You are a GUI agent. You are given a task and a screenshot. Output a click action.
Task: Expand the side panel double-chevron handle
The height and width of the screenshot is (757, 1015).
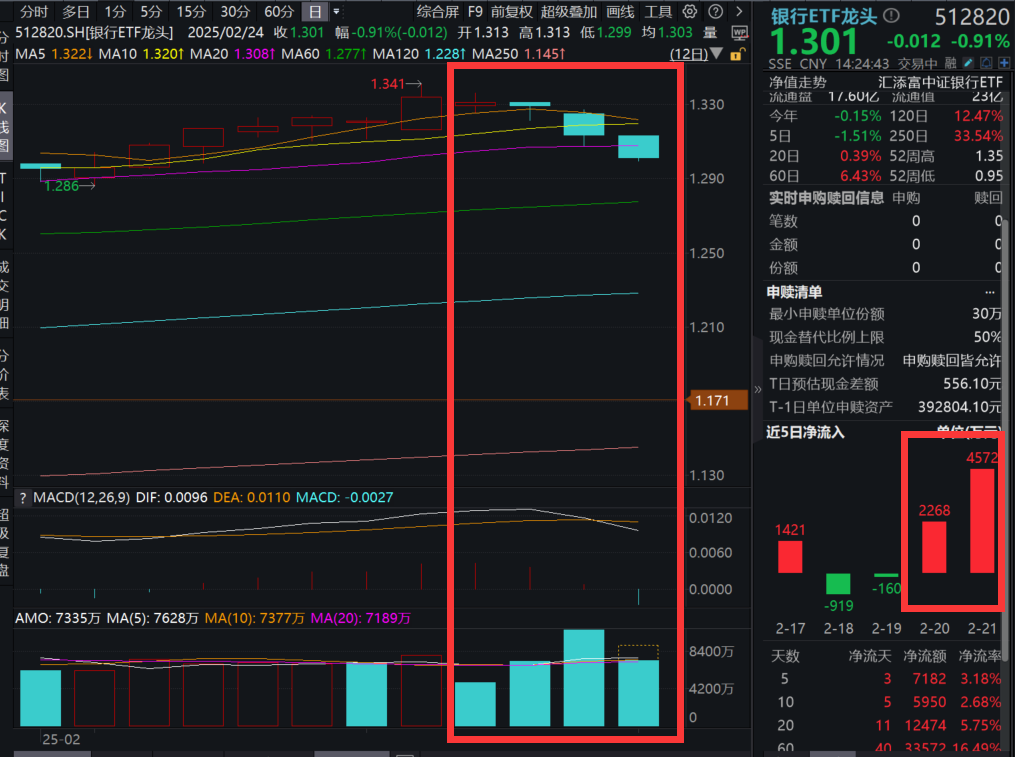coord(757,389)
